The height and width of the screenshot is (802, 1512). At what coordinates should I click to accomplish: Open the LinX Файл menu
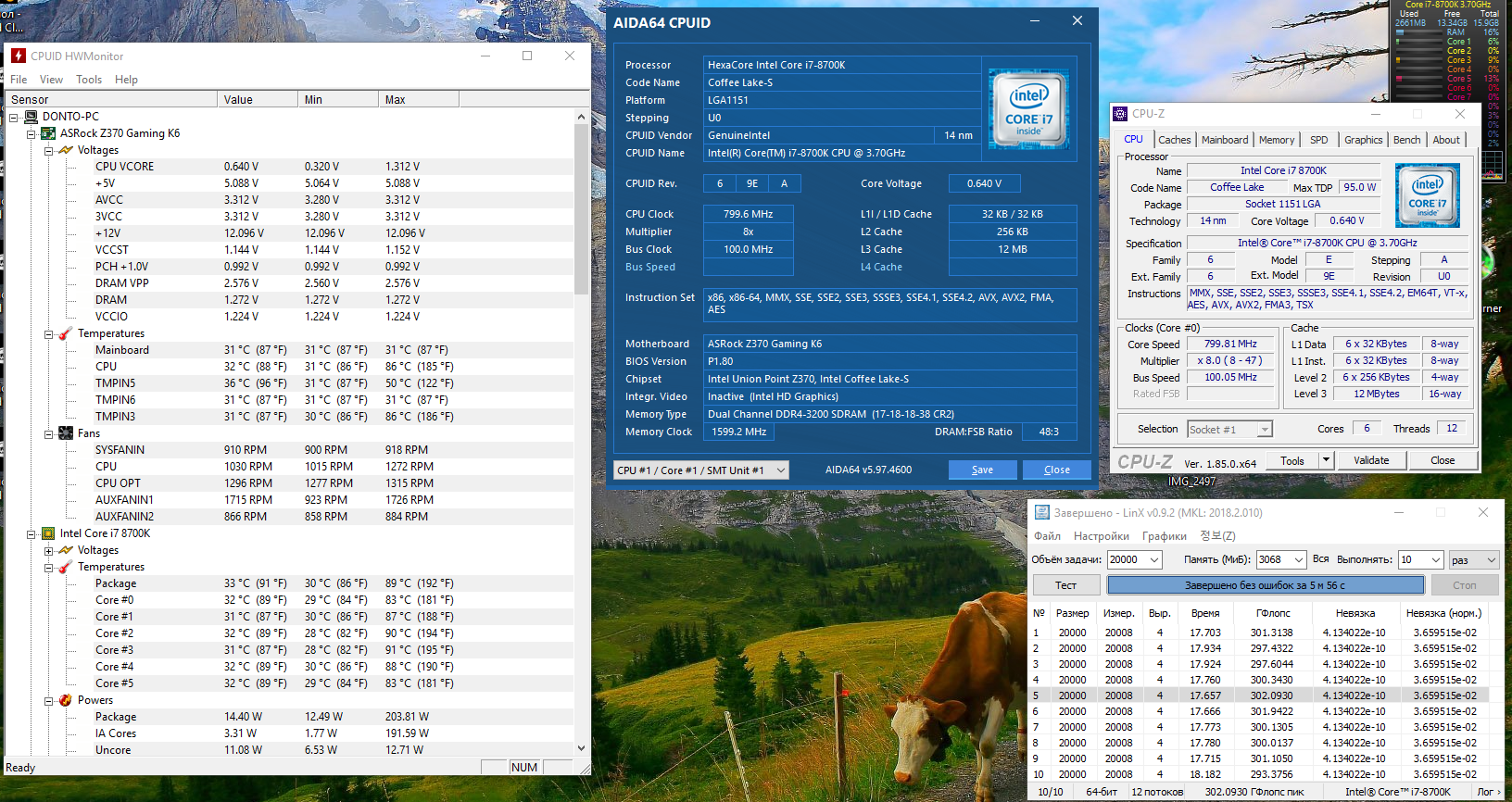click(1048, 536)
